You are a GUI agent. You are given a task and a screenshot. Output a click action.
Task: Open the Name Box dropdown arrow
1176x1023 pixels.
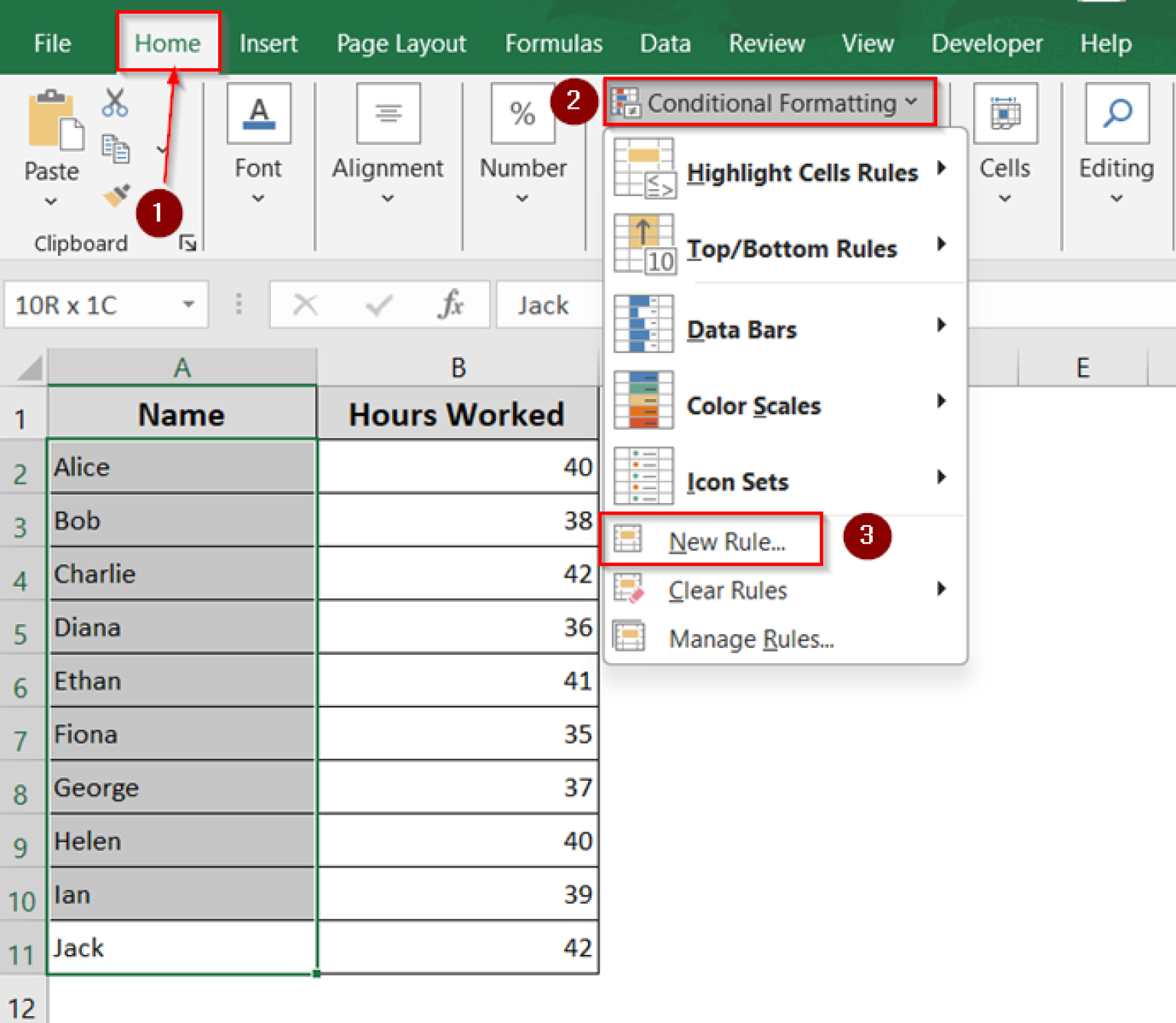point(189,304)
